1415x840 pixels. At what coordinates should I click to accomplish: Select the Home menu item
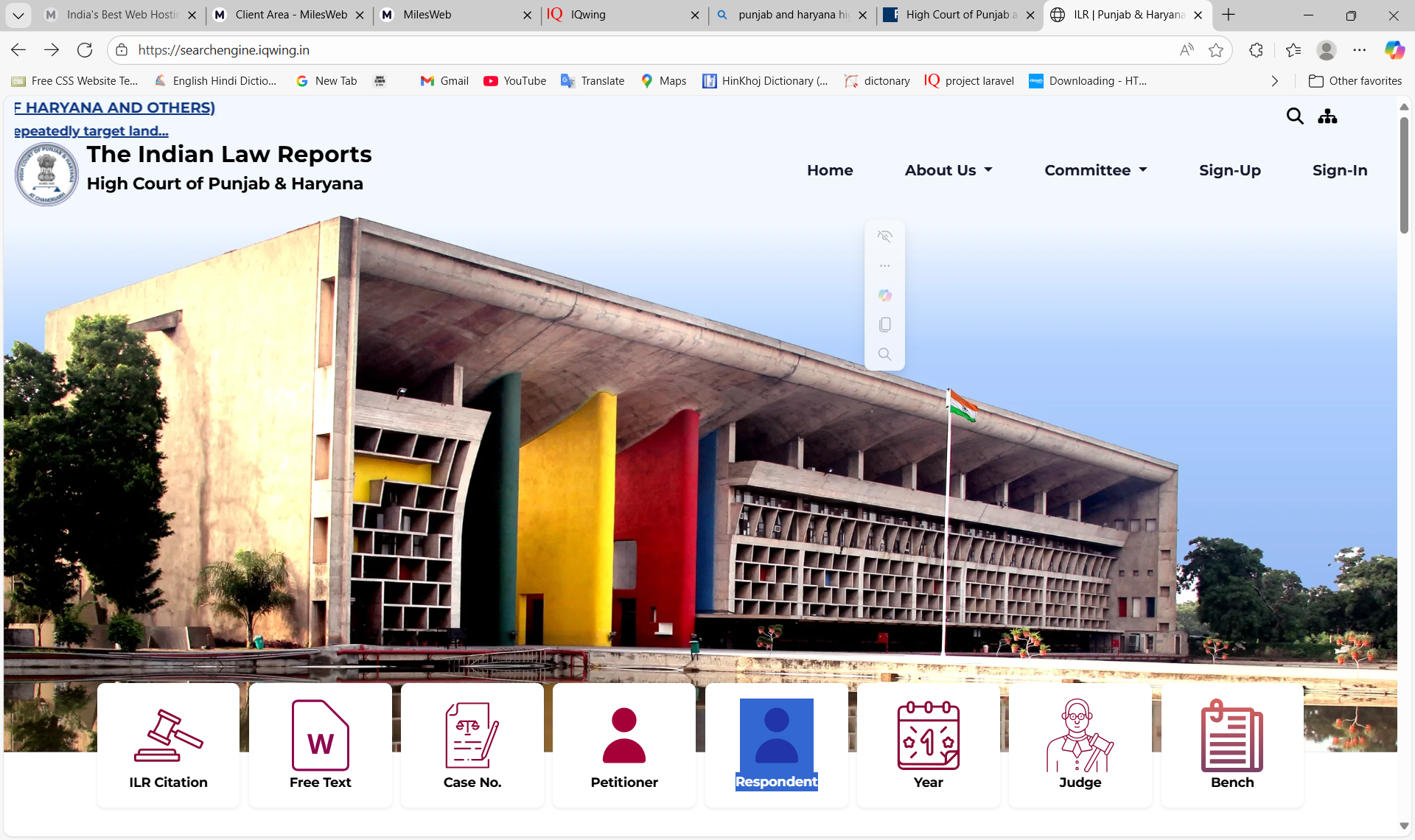[x=830, y=170]
